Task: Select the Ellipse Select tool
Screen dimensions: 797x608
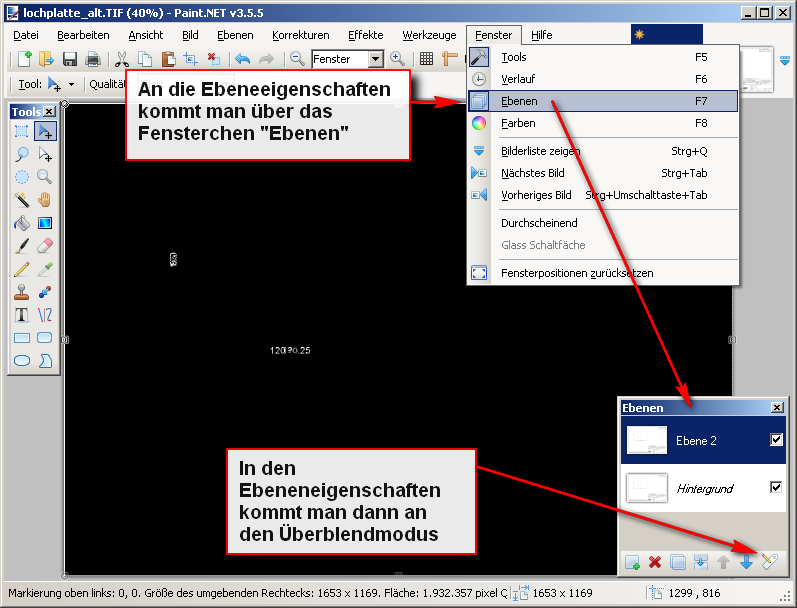Action: (x=21, y=177)
